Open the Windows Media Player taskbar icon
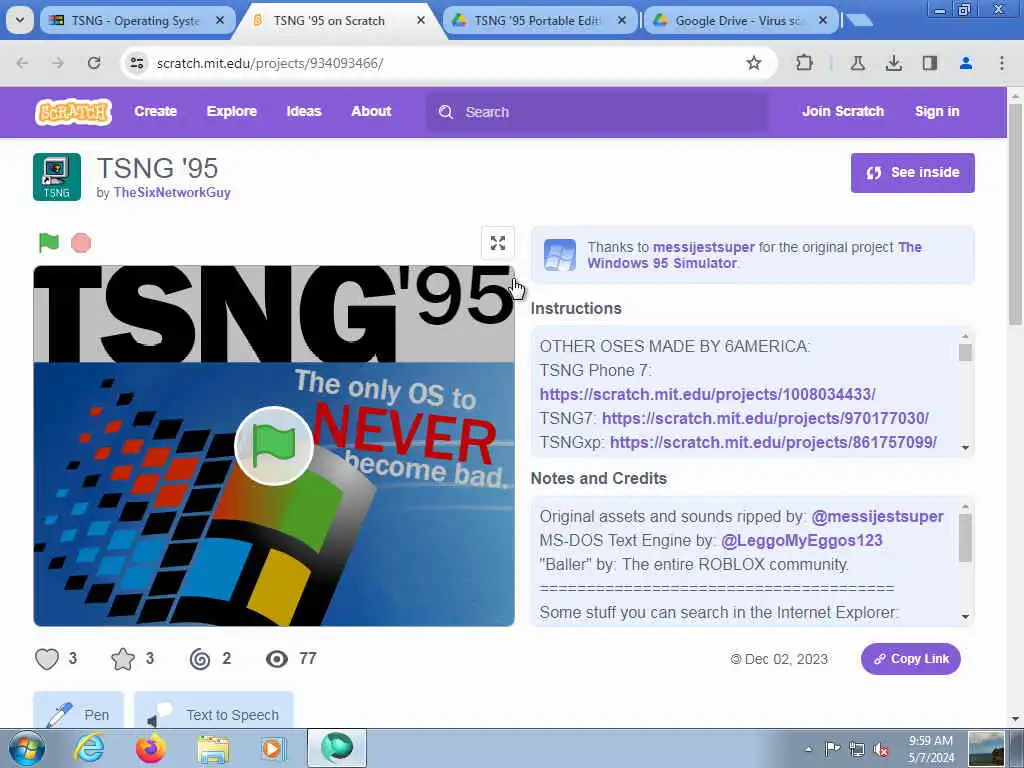 tap(273, 748)
